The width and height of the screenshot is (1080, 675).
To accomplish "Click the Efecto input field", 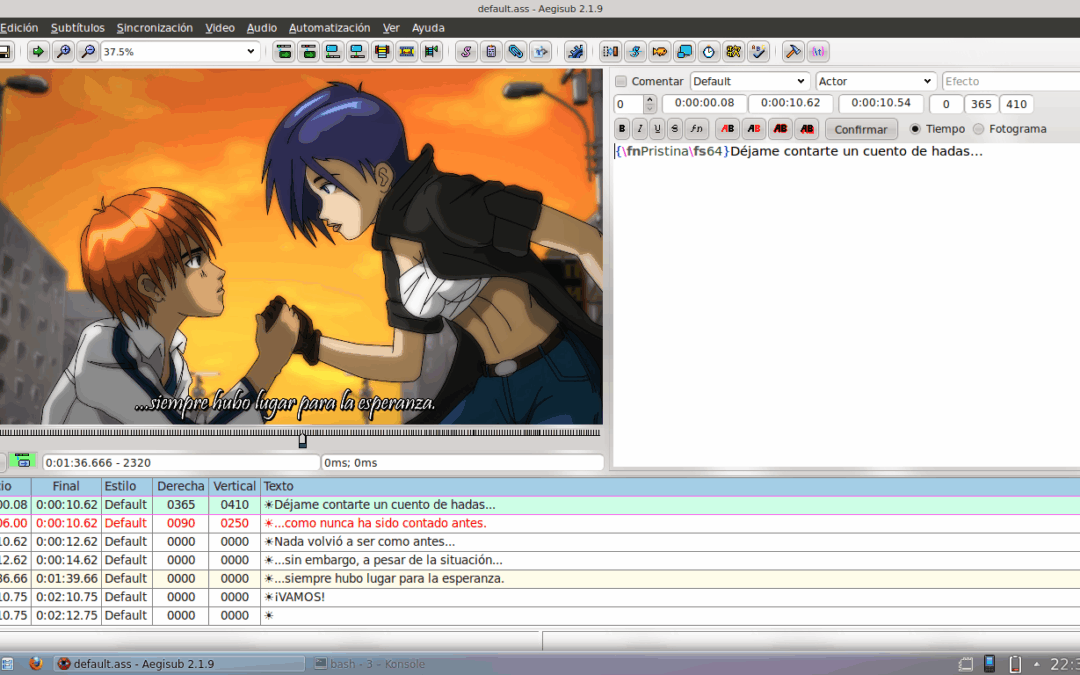I will pyautogui.click(x=1010, y=81).
